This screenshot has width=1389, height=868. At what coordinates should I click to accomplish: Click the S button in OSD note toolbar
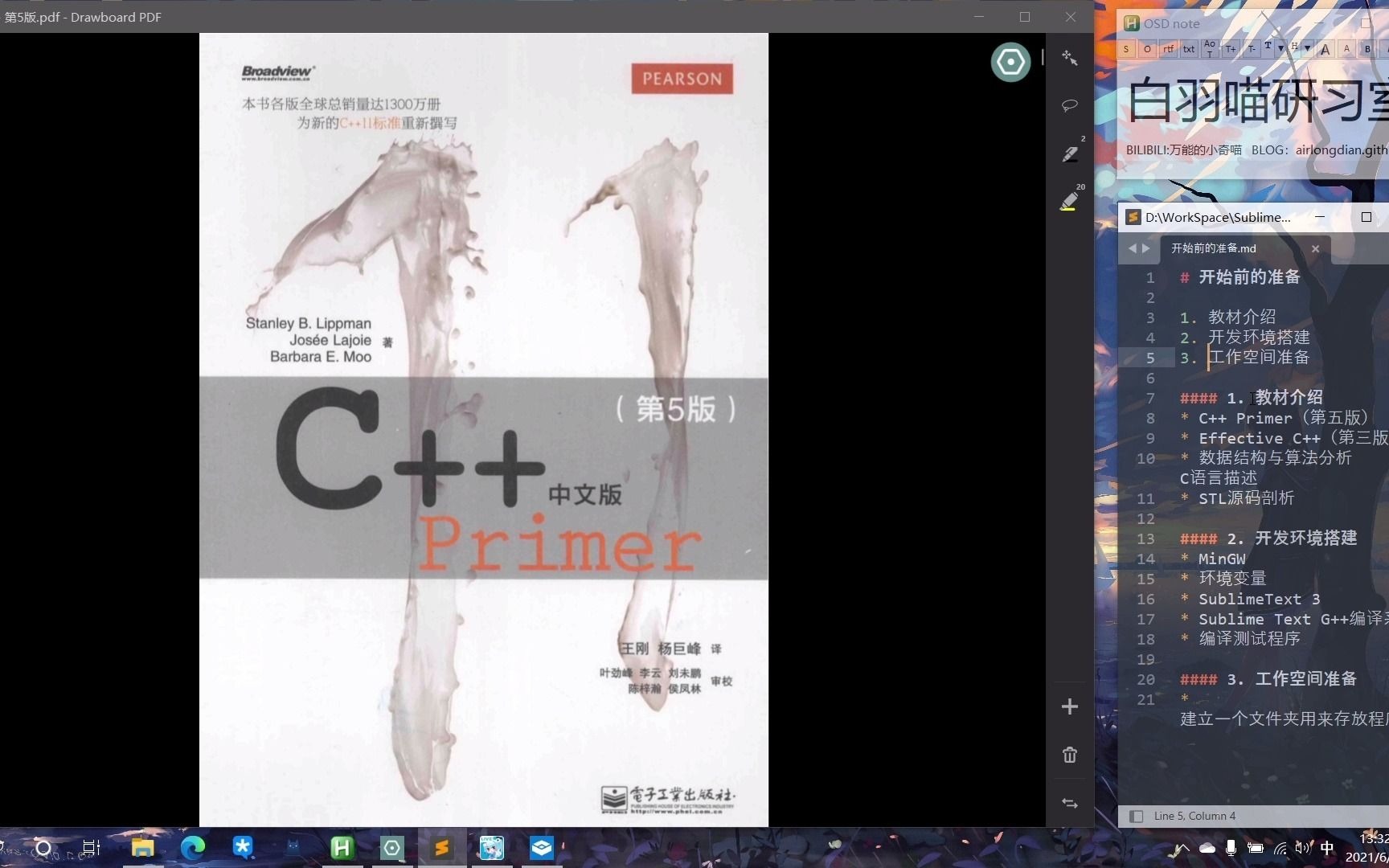[1126, 49]
